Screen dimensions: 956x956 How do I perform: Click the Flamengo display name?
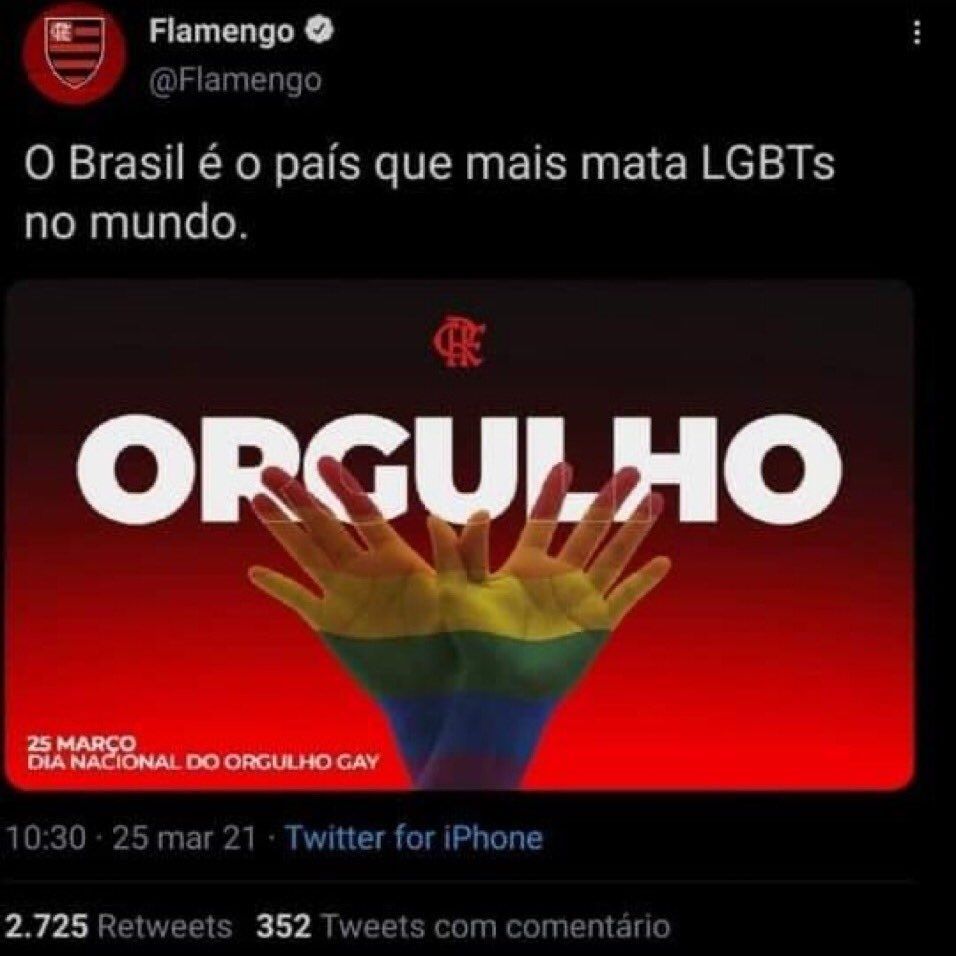pos(221,32)
